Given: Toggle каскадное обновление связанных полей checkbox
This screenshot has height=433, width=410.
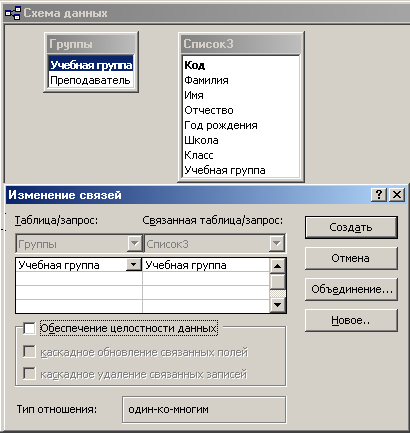Looking at the screenshot, I should [29, 352].
